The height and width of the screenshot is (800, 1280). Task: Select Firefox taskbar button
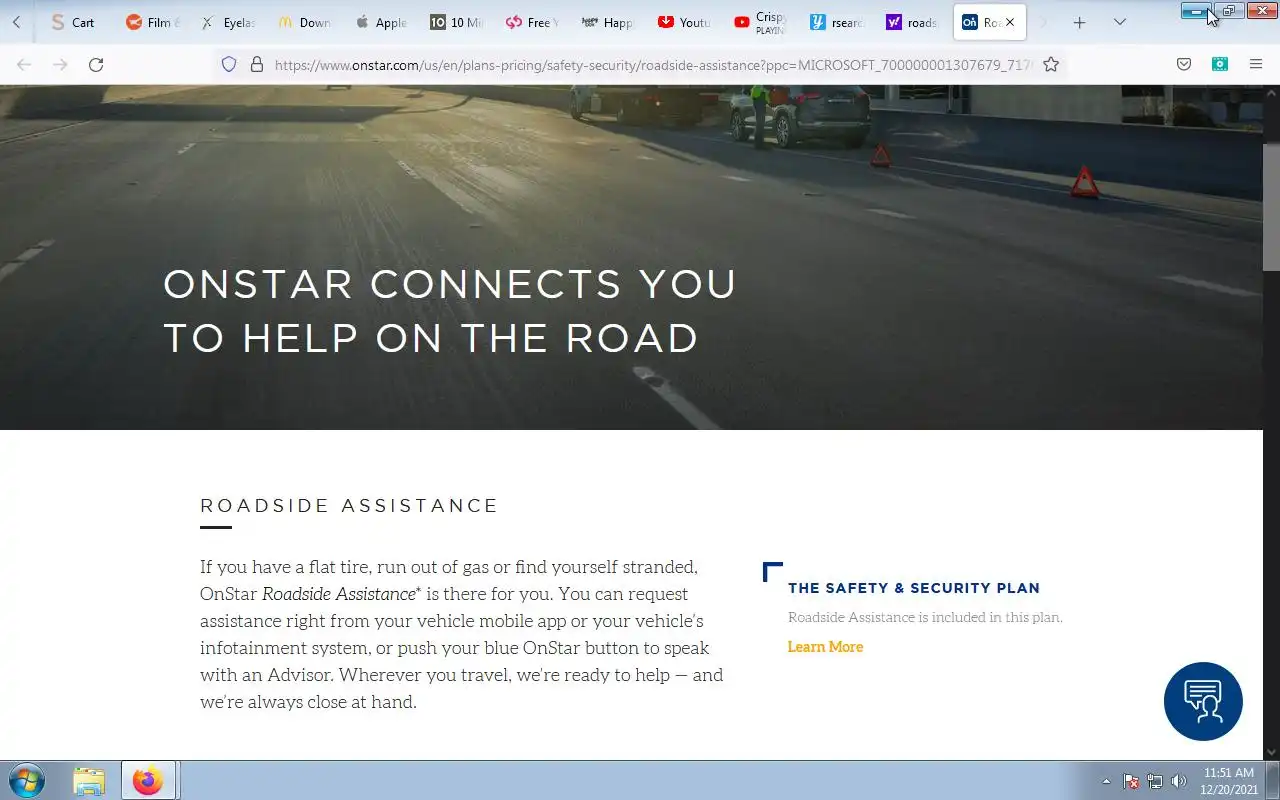[148, 780]
